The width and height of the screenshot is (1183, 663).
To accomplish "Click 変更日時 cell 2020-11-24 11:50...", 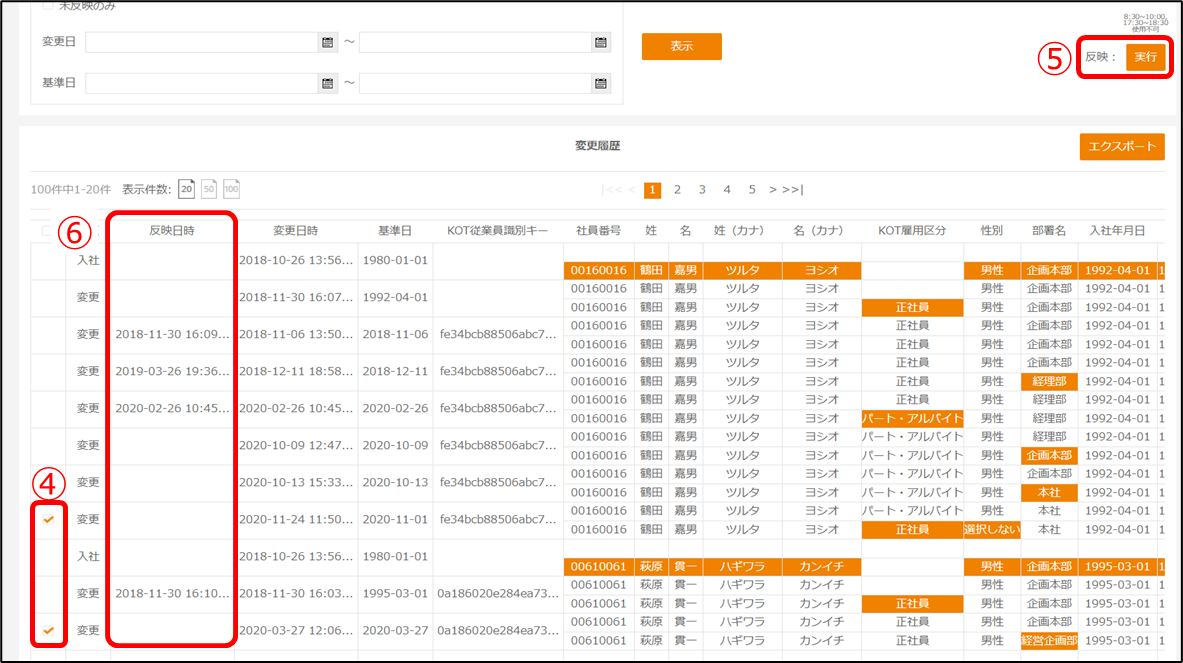I will 296,519.
